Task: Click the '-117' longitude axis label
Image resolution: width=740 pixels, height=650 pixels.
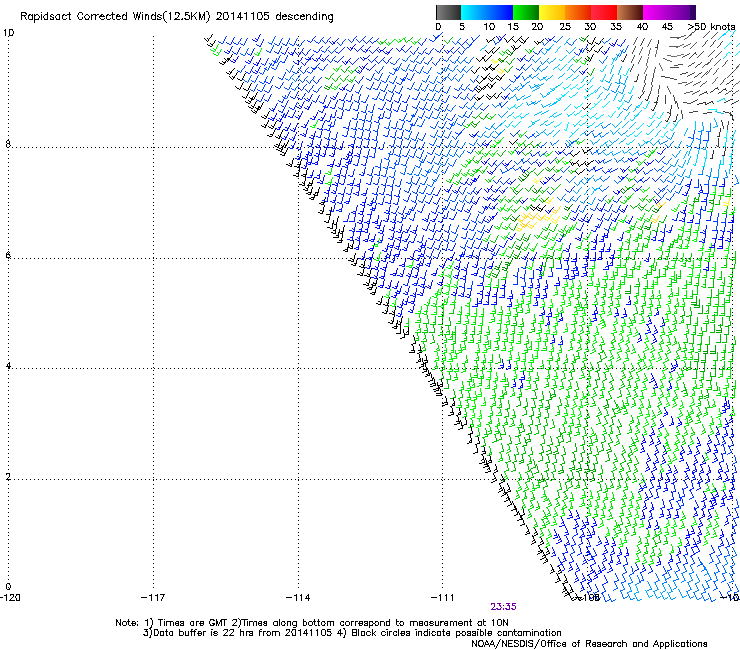Action: (153, 598)
